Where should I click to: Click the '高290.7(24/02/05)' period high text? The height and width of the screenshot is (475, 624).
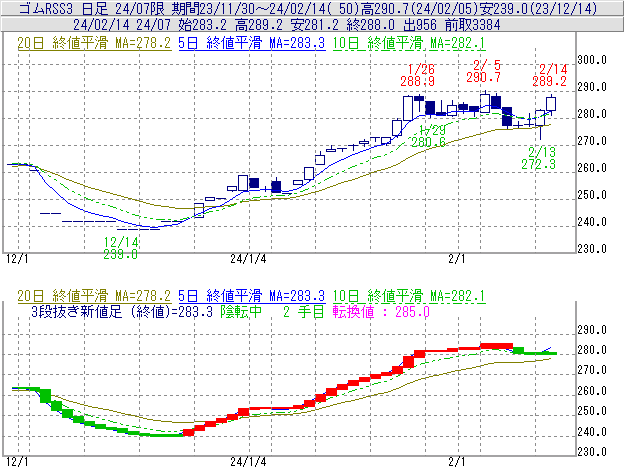419,8
